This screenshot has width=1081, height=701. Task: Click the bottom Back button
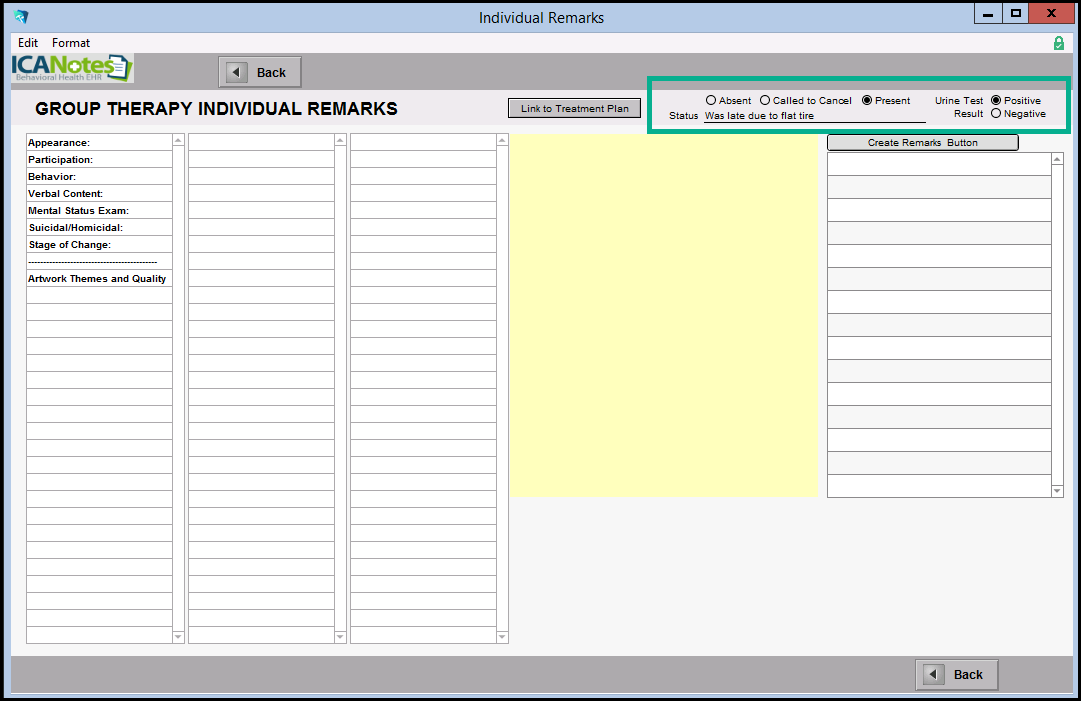click(956, 674)
